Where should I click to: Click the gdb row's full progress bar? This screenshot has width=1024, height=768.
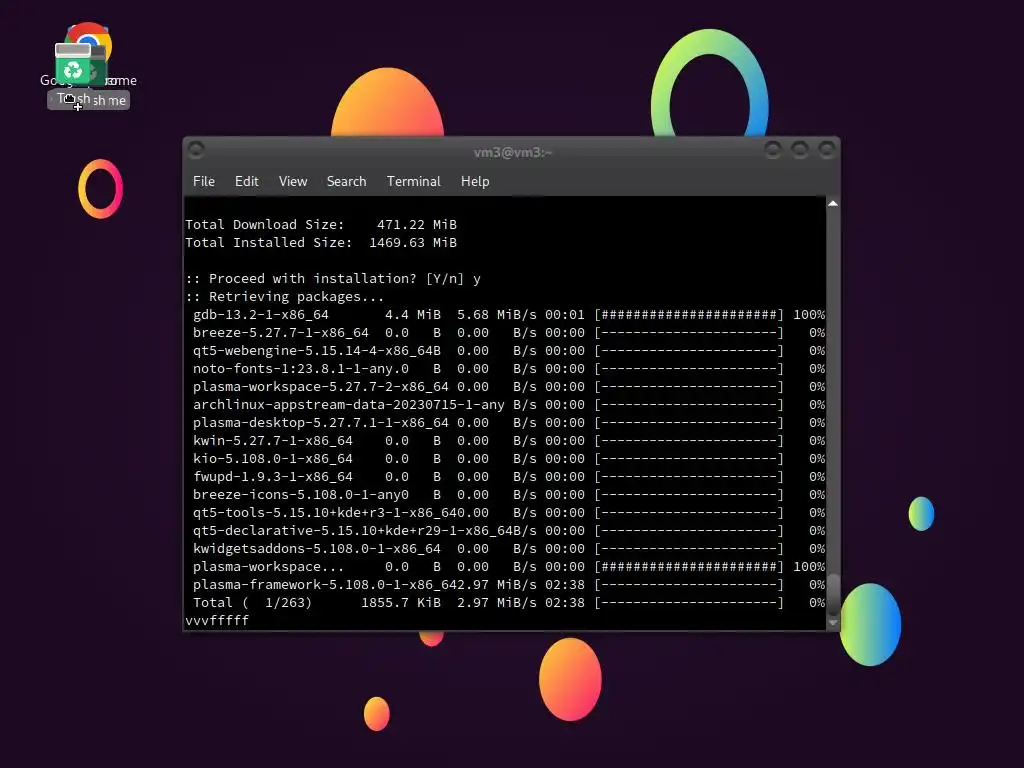click(x=689, y=315)
